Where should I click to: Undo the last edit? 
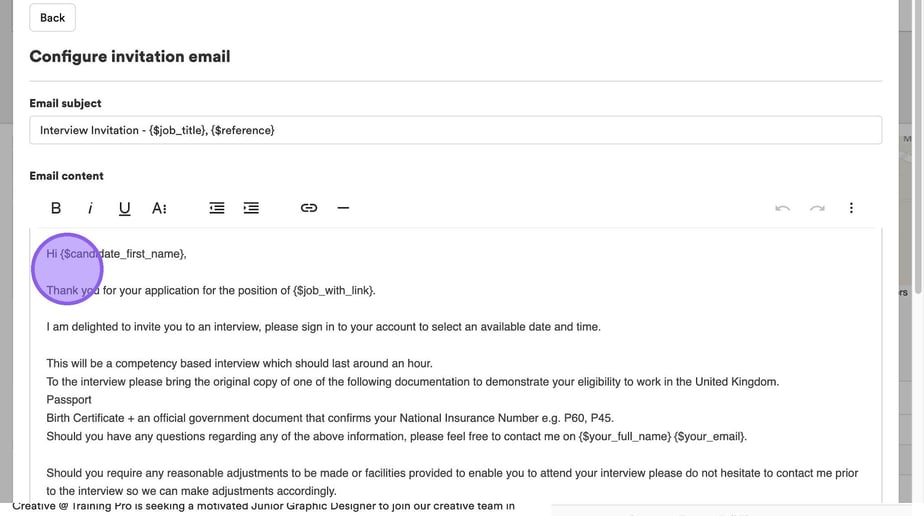click(x=783, y=208)
